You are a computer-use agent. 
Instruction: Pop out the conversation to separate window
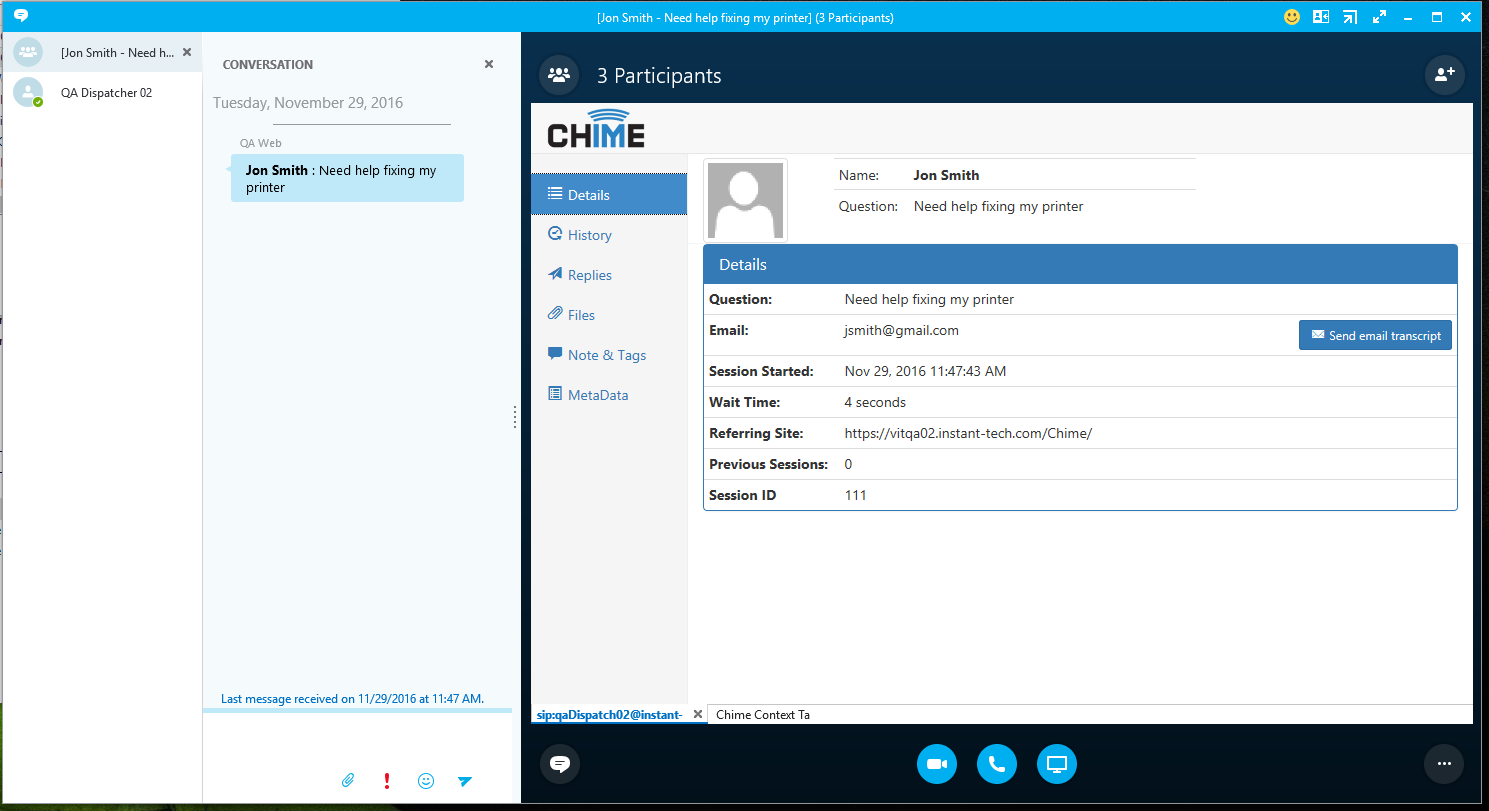tap(1350, 17)
